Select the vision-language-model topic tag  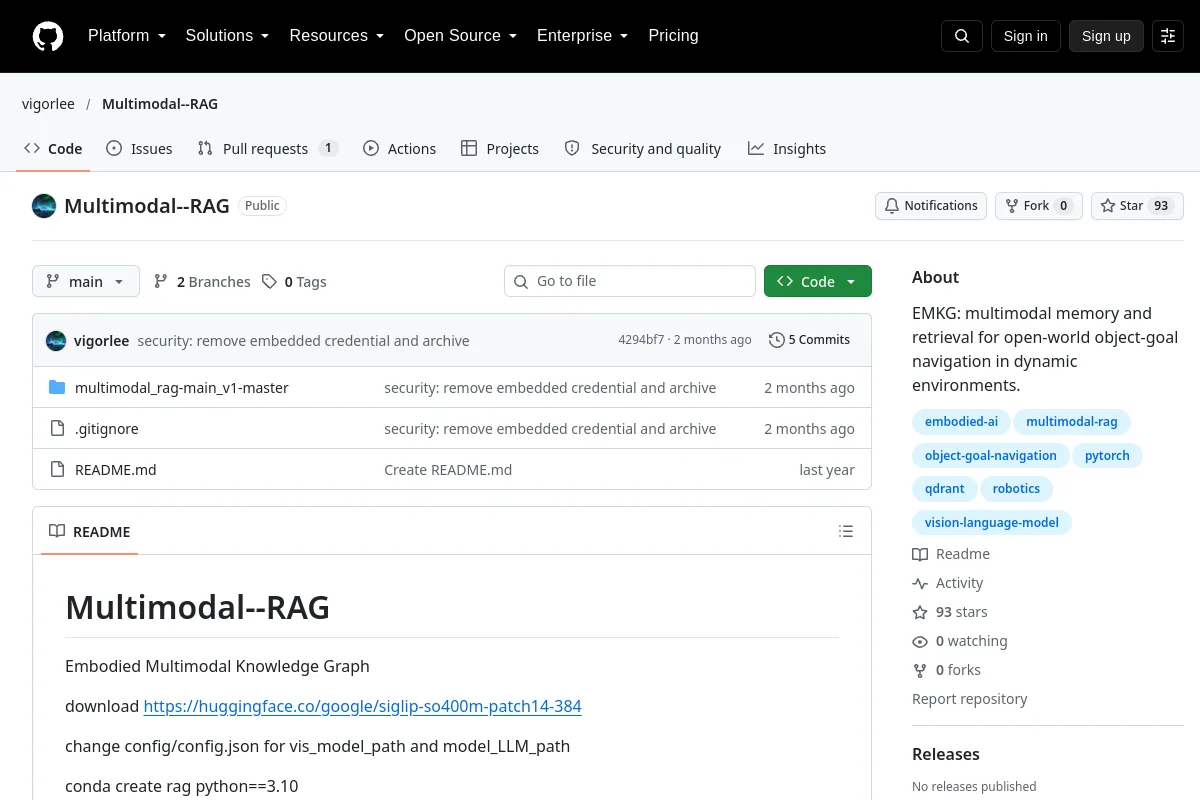992,523
